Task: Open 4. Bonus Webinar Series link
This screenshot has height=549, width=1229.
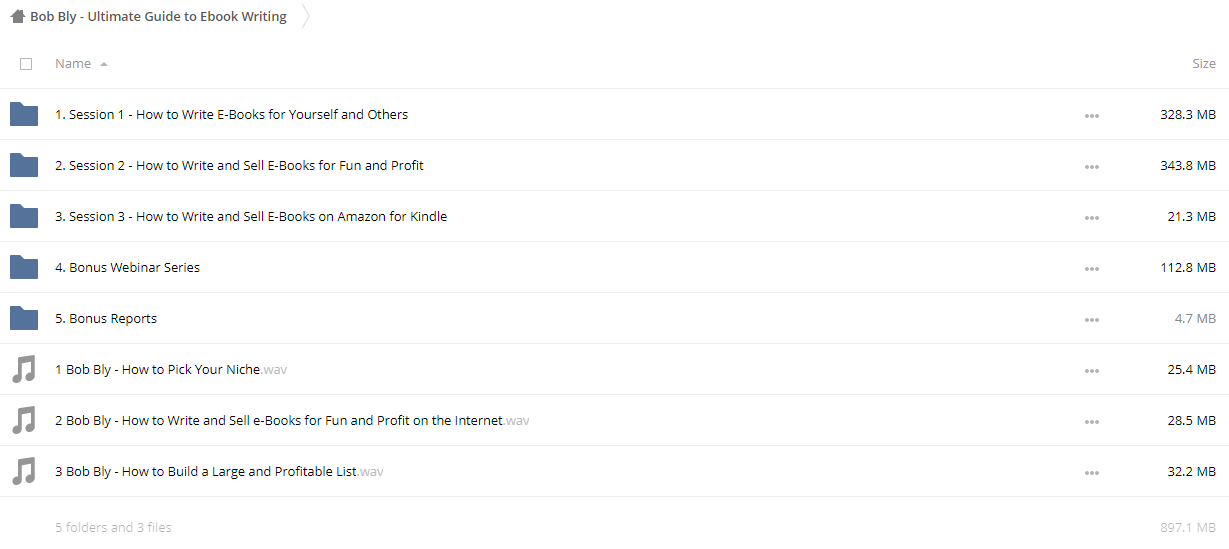Action: pos(127,267)
